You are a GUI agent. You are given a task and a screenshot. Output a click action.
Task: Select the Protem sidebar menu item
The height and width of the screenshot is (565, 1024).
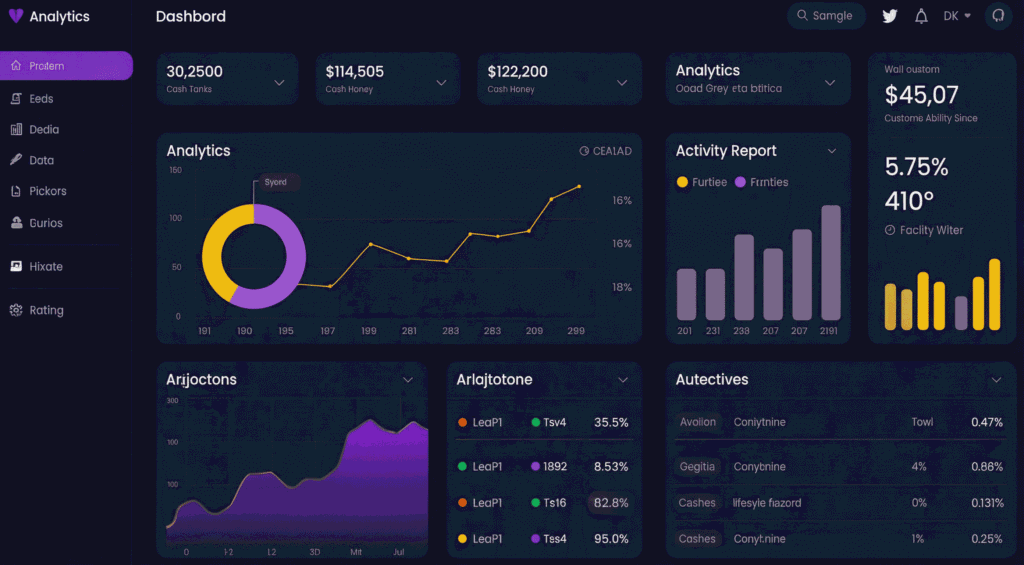pyautogui.click(x=67, y=66)
